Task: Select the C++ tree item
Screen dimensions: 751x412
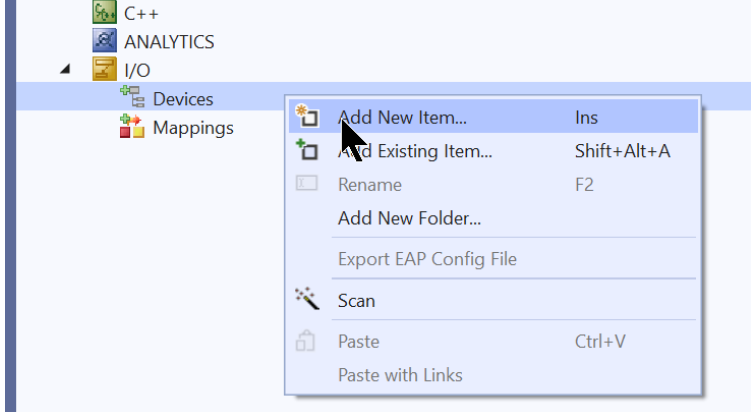Action: point(141,13)
